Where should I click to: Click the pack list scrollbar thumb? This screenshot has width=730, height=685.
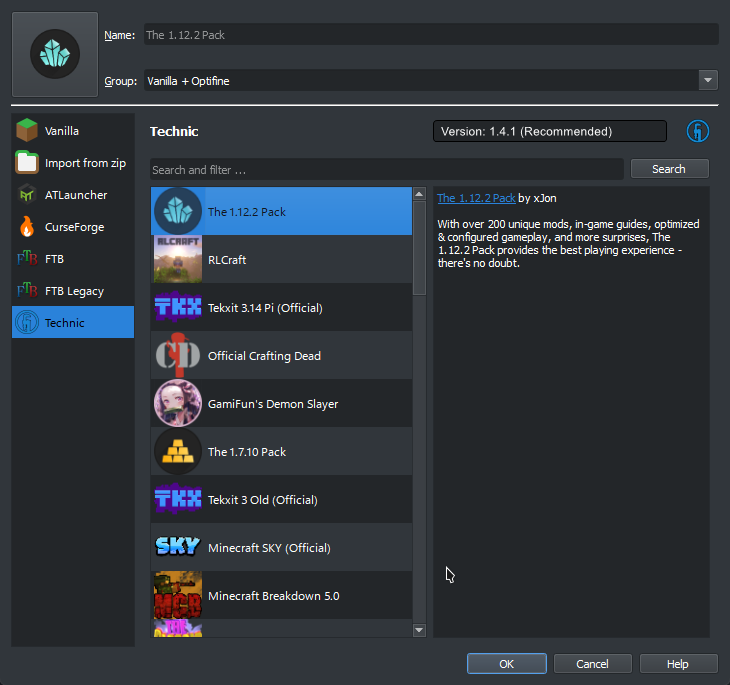(419, 248)
